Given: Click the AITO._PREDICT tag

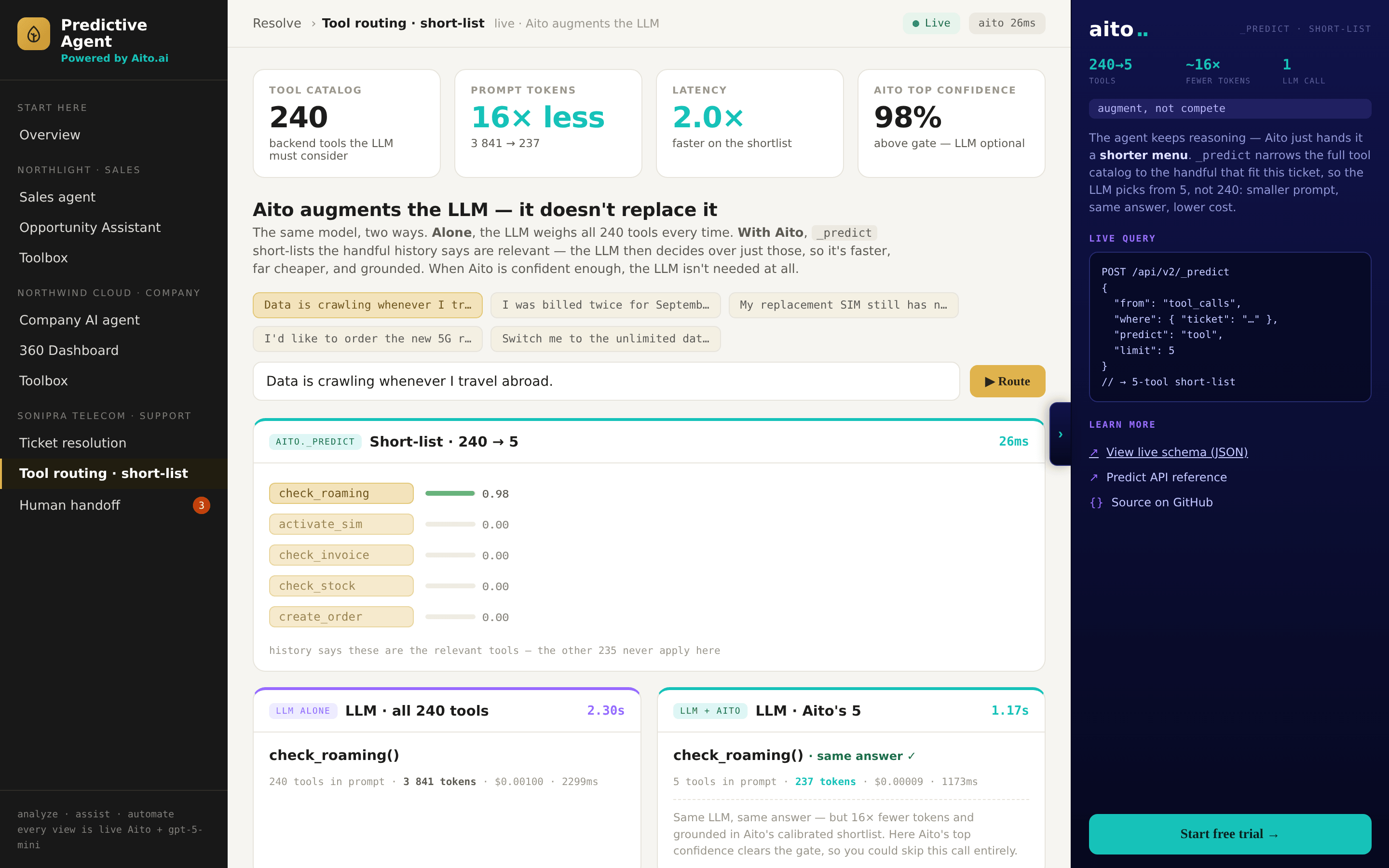Looking at the screenshot, I should click(x=315, y=442).
